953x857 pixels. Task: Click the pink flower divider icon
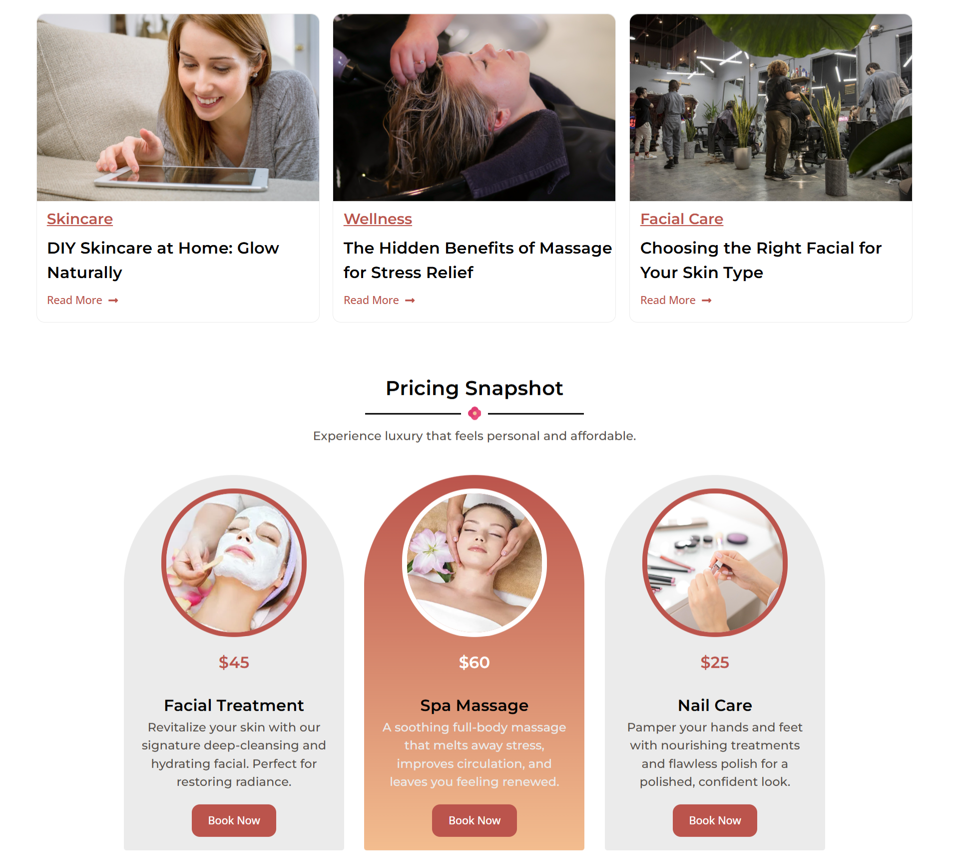(475, 413)
